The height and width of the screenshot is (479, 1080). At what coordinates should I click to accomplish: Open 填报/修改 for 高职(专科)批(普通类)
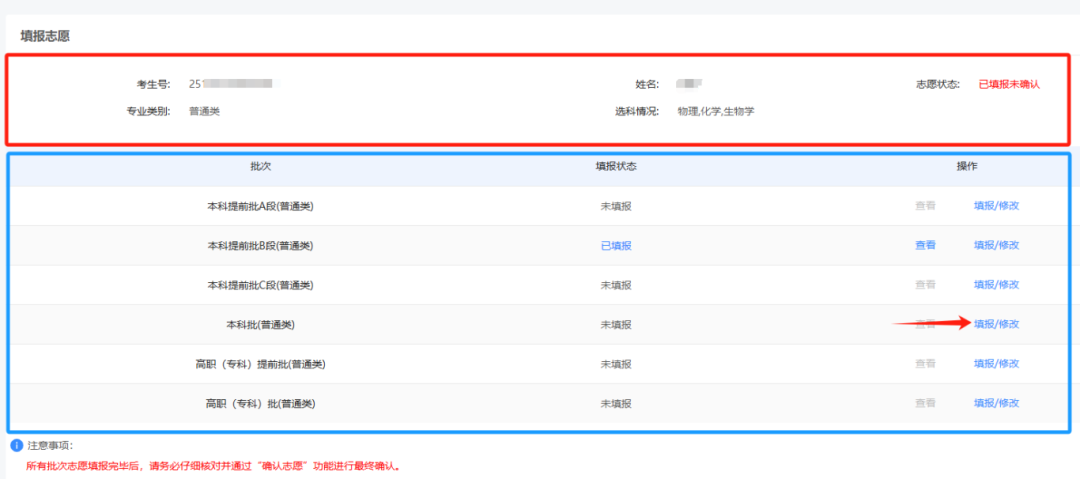click(x=996, y=403)
